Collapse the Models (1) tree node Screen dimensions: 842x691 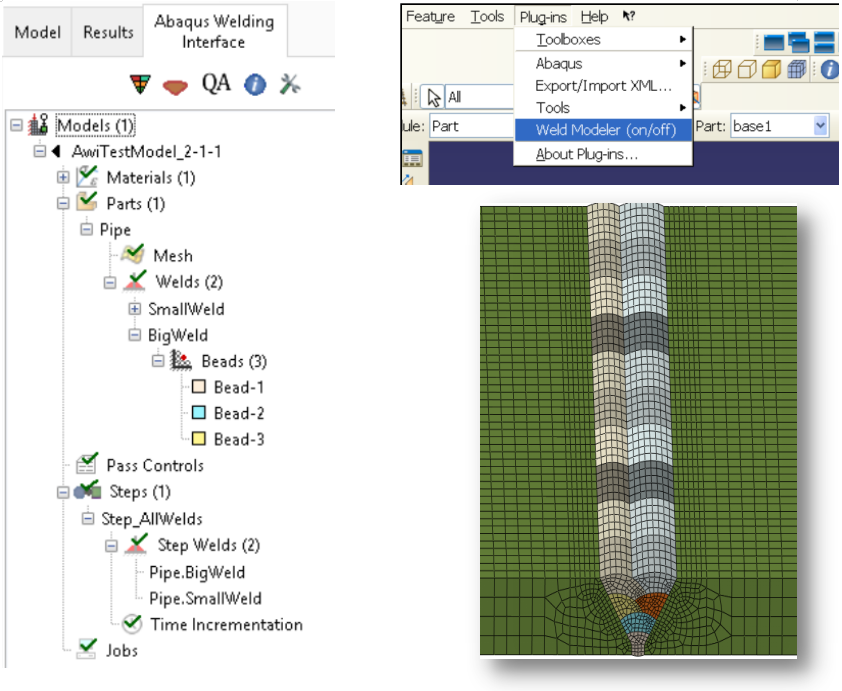point(17,125)
